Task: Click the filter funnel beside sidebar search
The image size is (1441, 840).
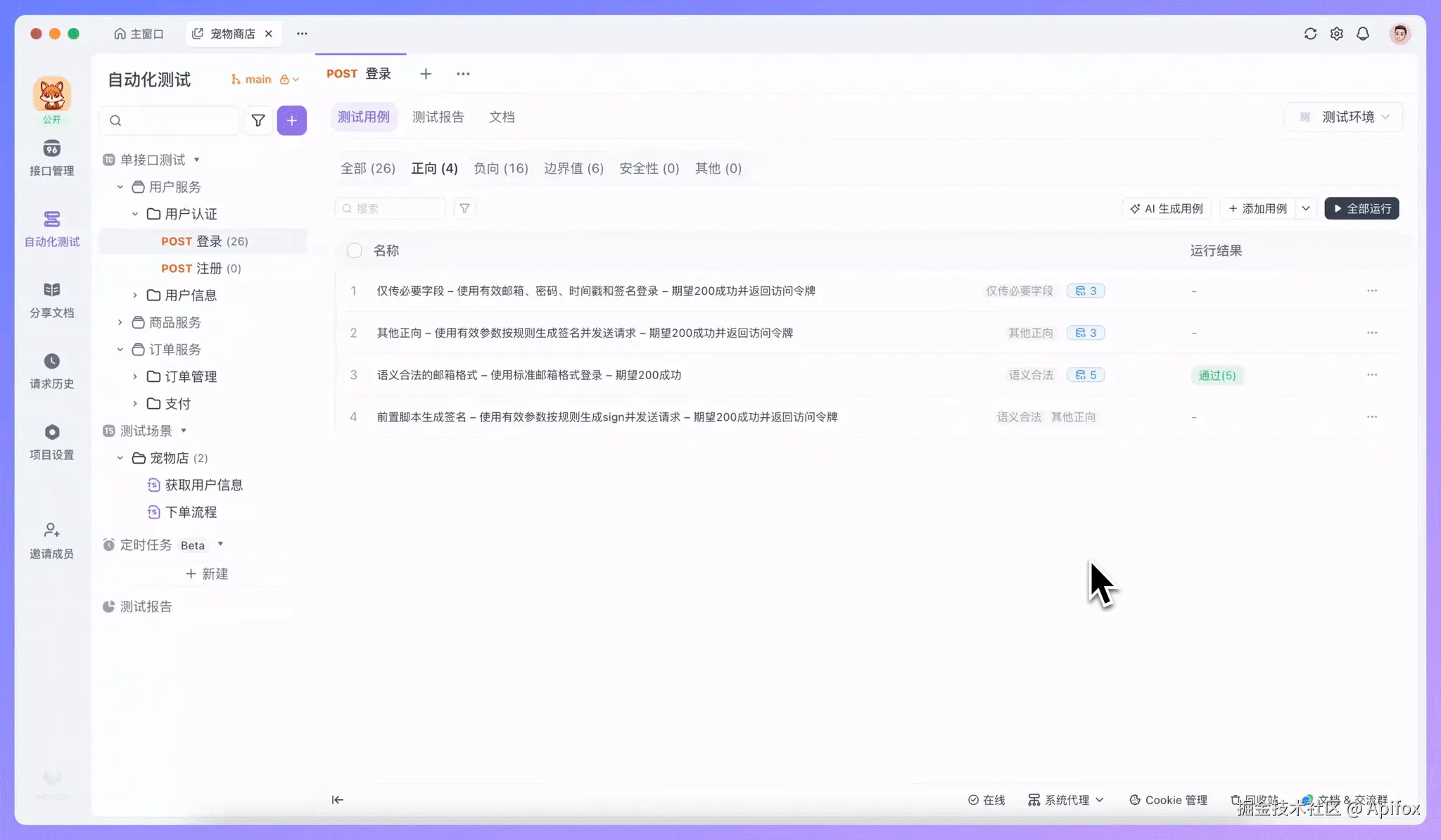Action: (258, 120)
